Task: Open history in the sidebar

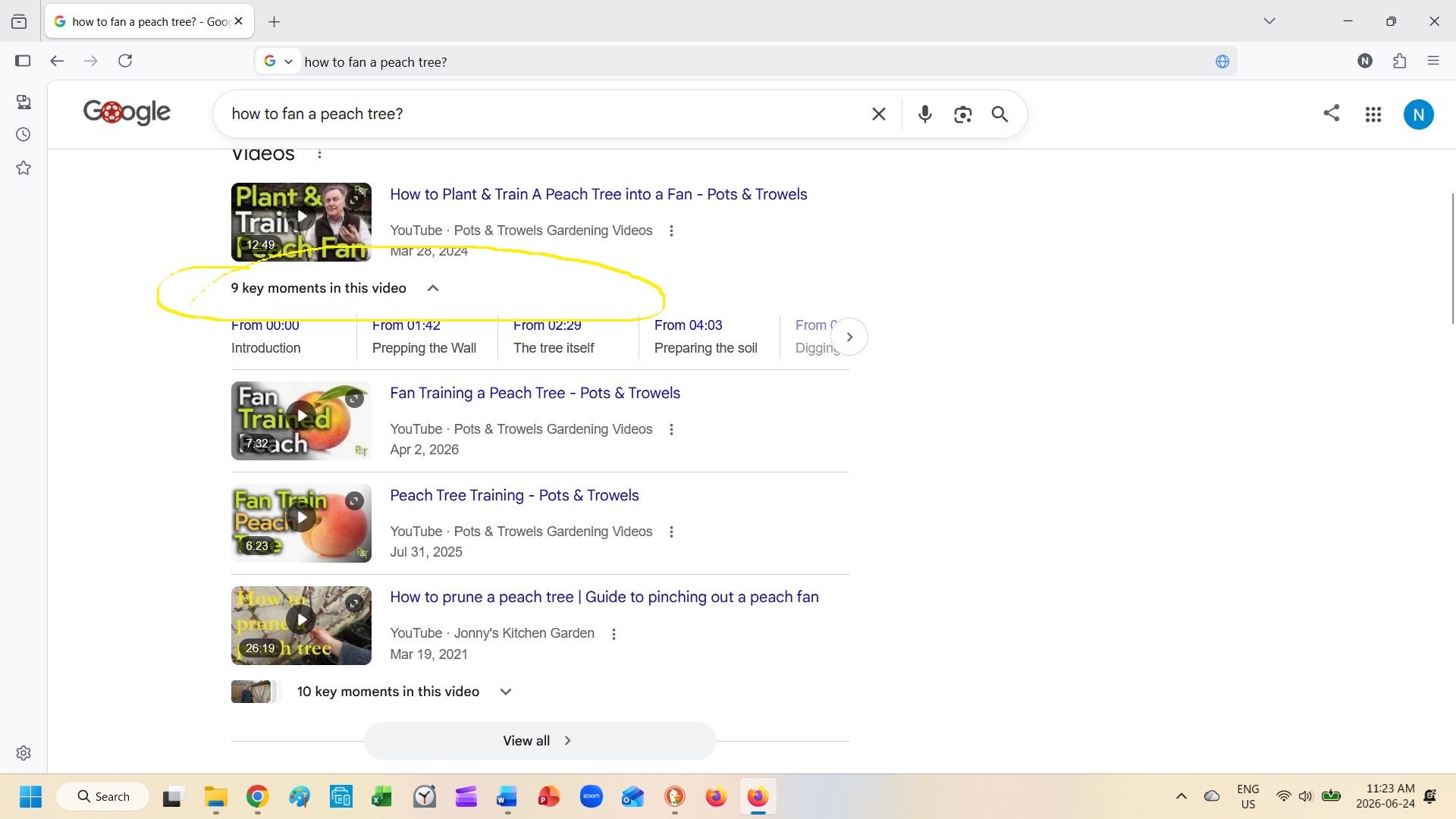Action: [x=24, y=134]
